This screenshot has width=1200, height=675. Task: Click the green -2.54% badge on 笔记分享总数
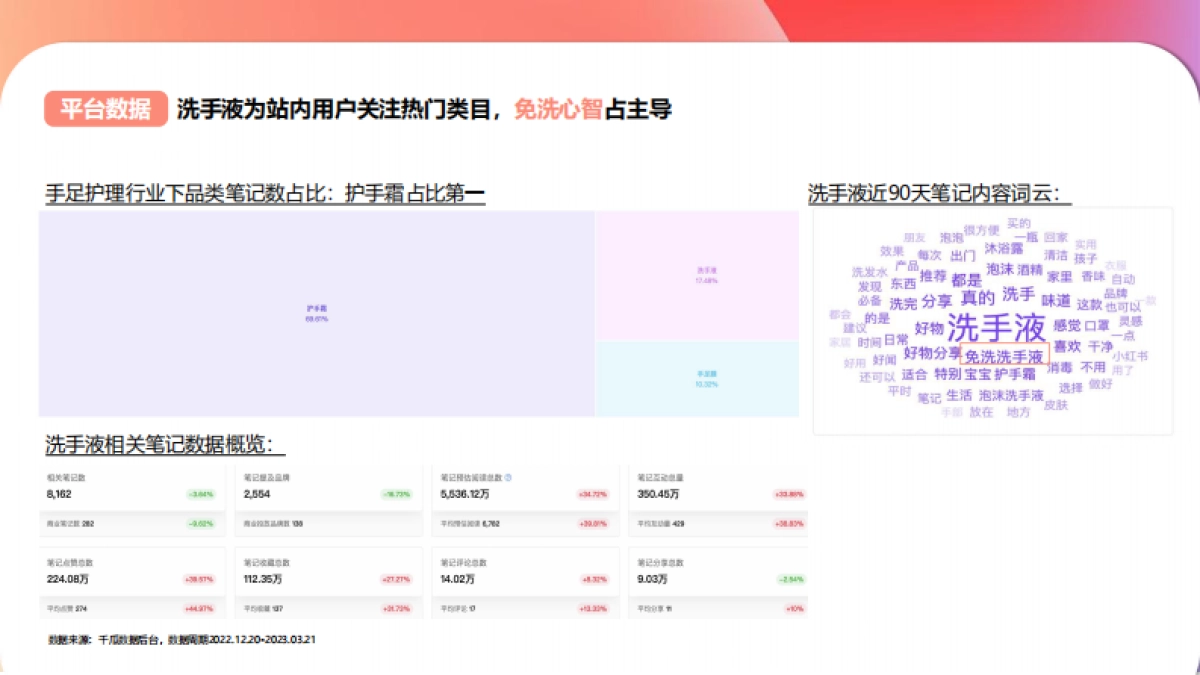[x=790, y=580]
